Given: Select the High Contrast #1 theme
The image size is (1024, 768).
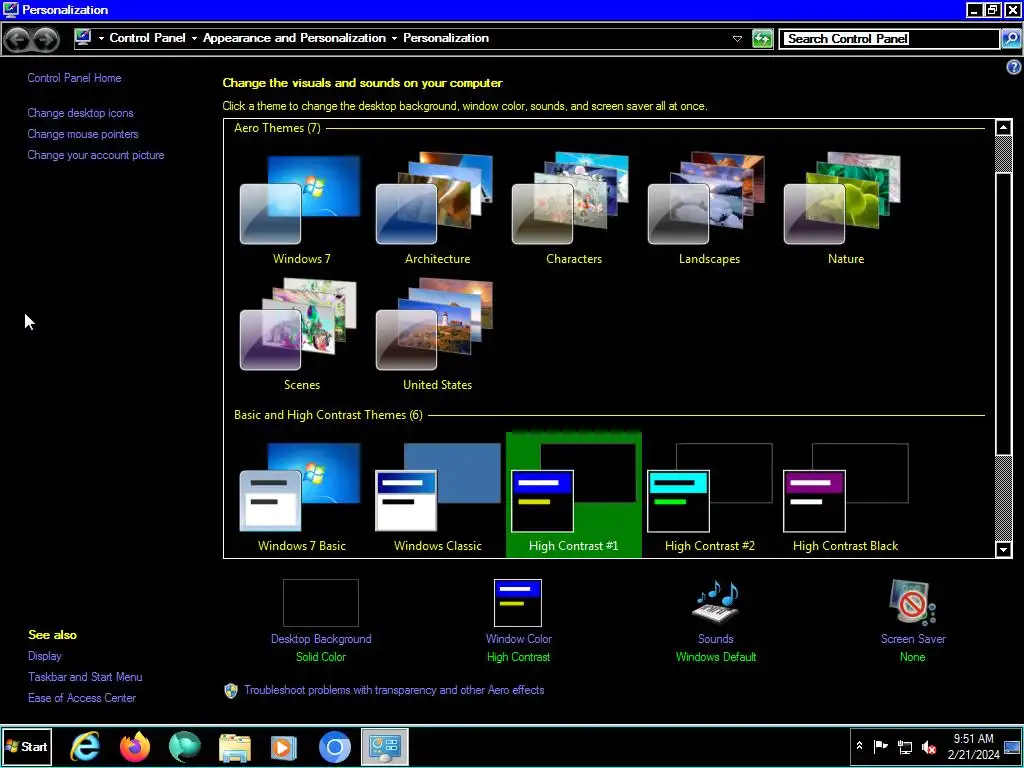Looking at the screenshot, I should pyautogui.click(x=573, y=495).
